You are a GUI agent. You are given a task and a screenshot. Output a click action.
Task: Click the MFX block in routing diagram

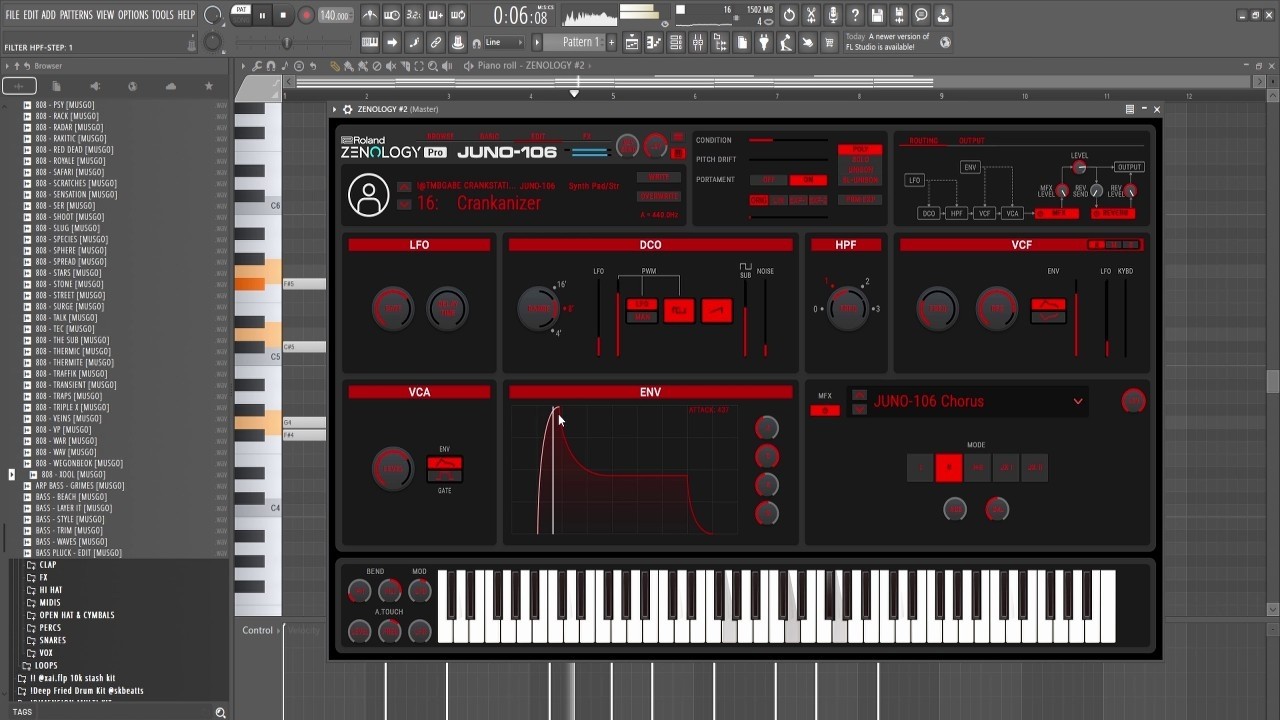[1057, 213]
